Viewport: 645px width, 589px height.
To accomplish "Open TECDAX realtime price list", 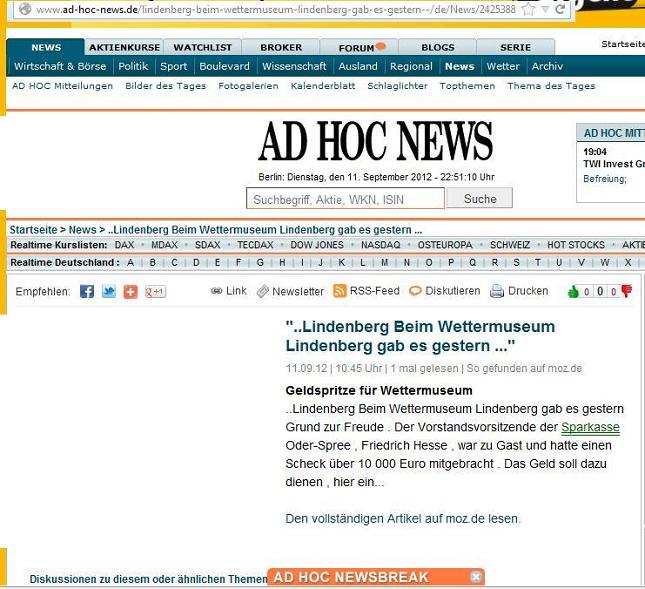I will tap(255, 245).
